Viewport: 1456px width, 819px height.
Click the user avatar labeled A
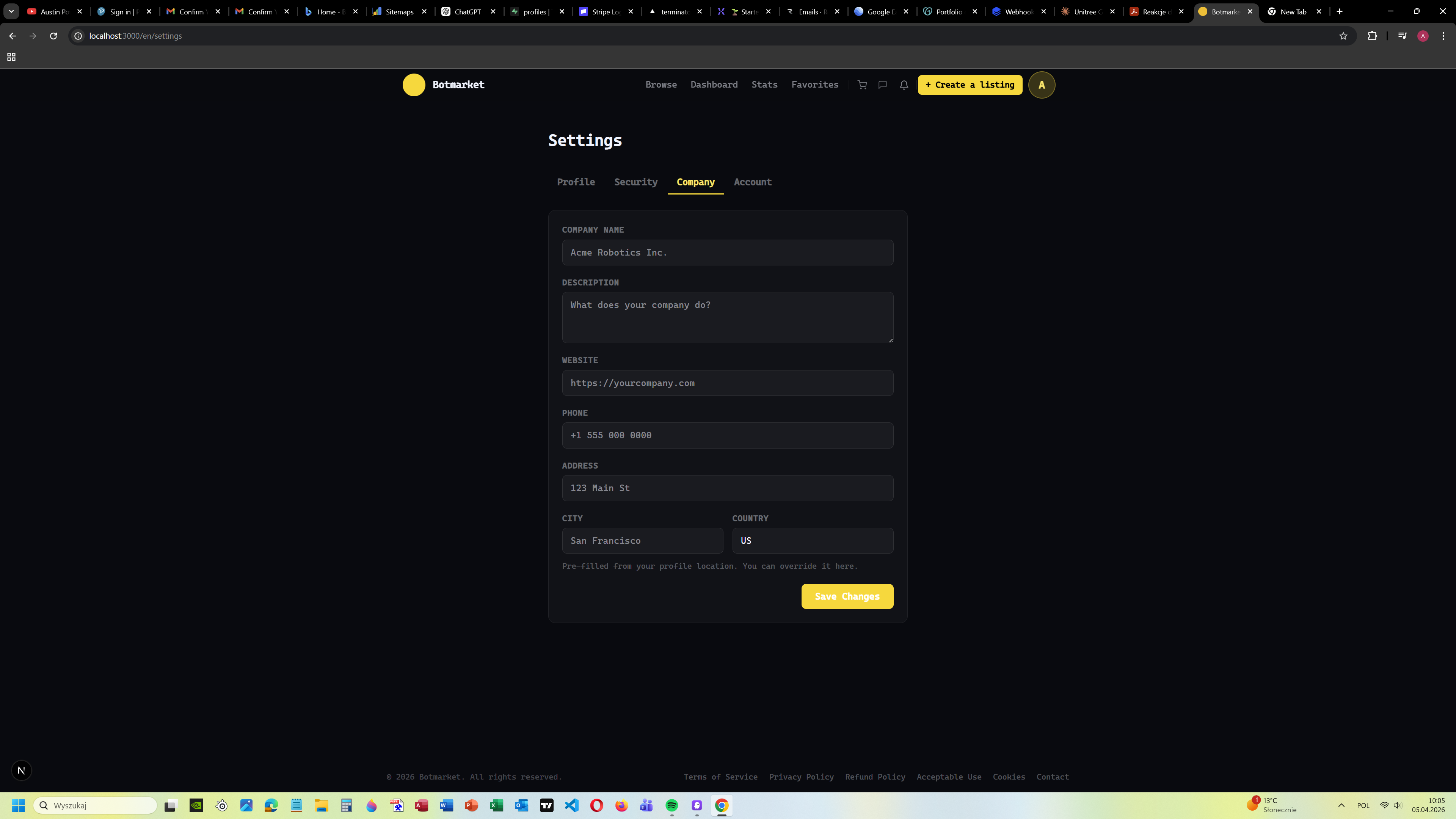1041,85
